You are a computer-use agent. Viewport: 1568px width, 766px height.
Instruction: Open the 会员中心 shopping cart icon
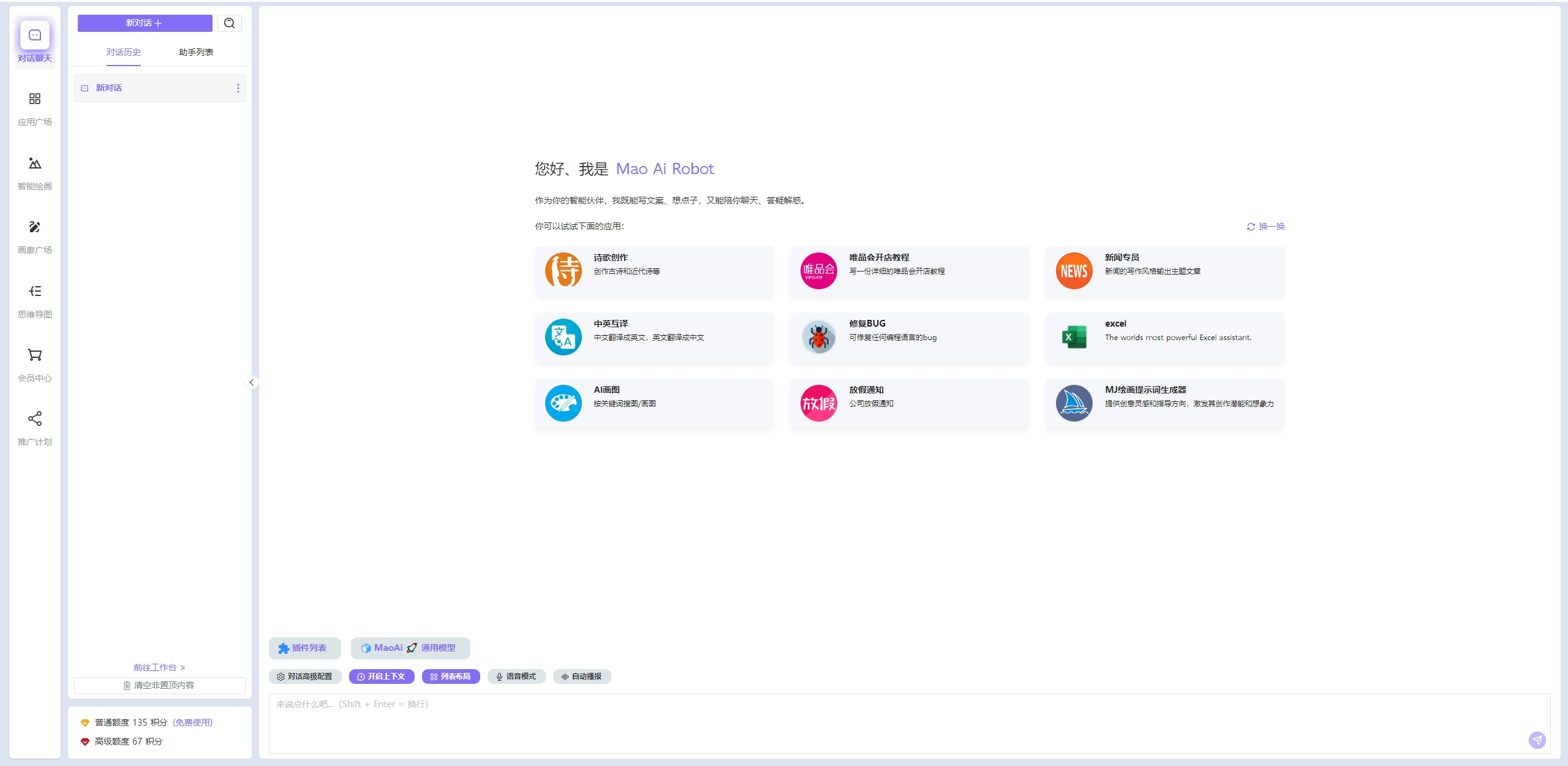pyautogui.click(x=35, y=355)
